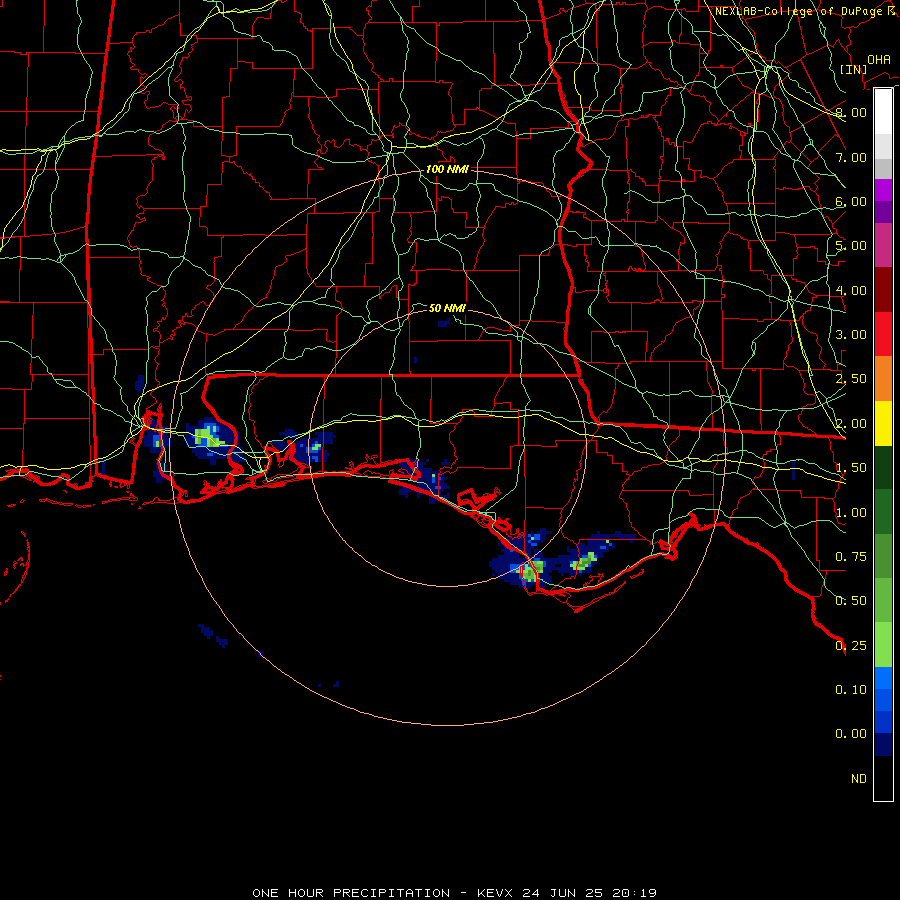
Task: Click the 3.00 legend value
Action: coord(851,335)
